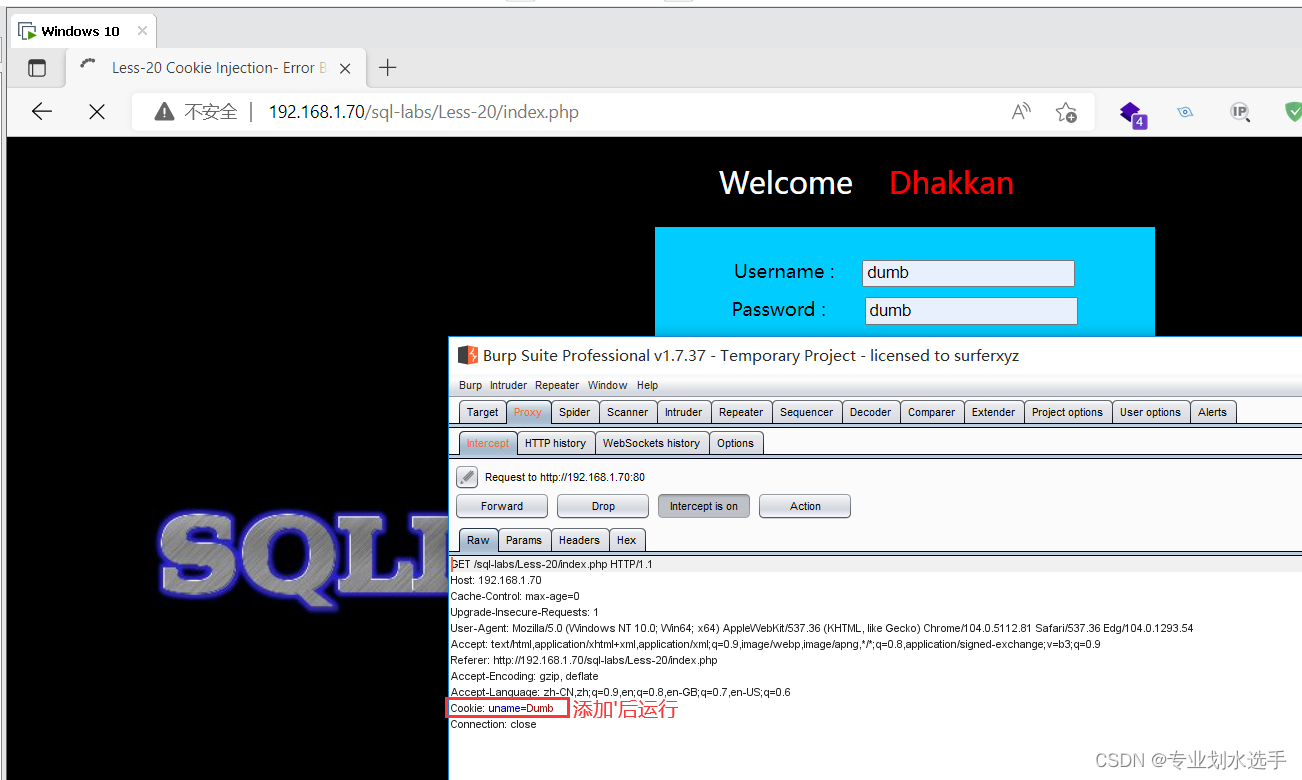This screenshot has height=780, width=1302.
Task: Select the Intercept sub-tab
Action: click(488, 443)
